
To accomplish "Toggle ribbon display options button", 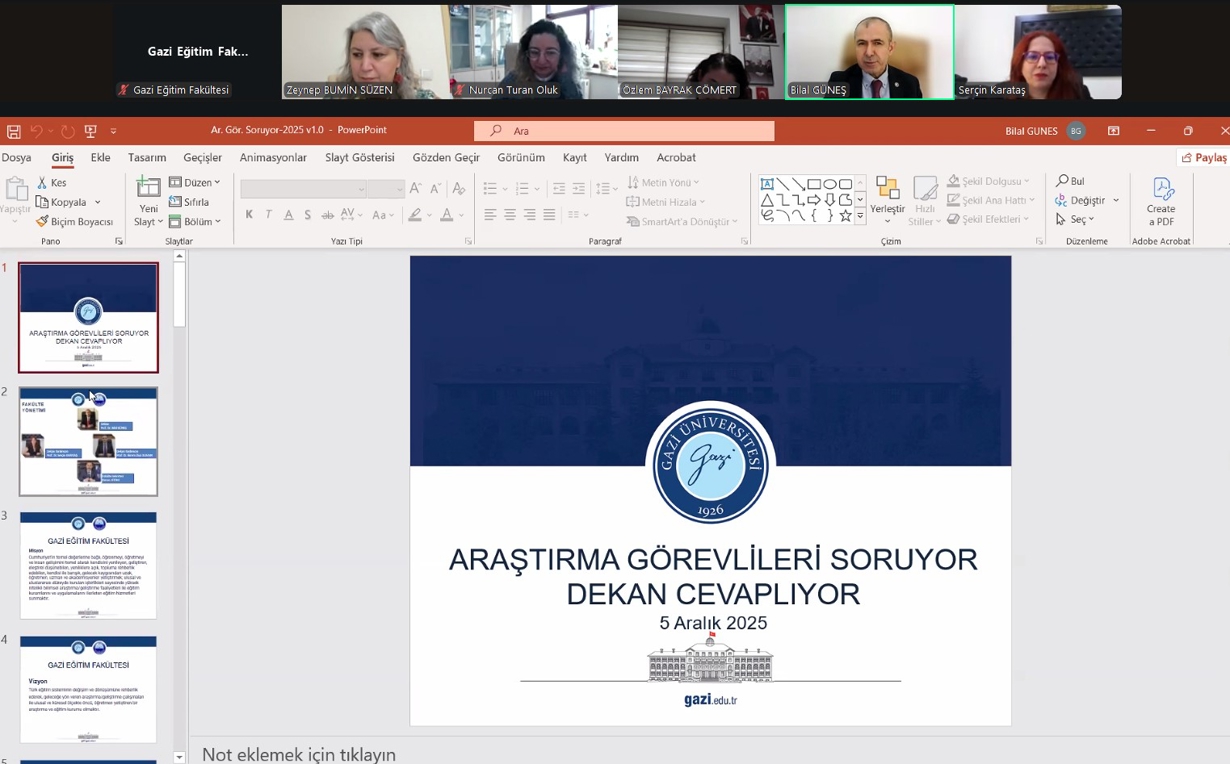I will (x=1113, y=131).
